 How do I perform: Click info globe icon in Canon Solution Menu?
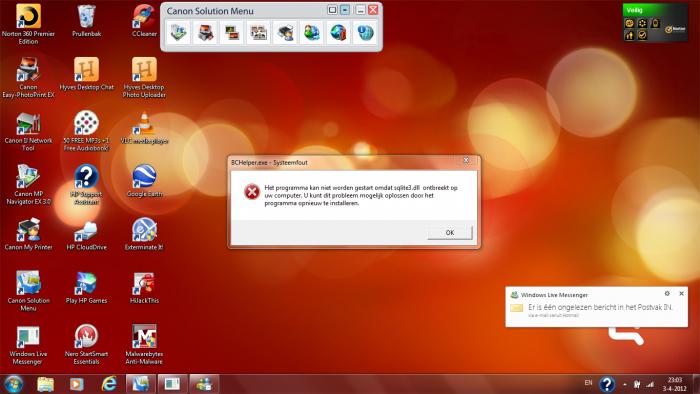[365, 33]
